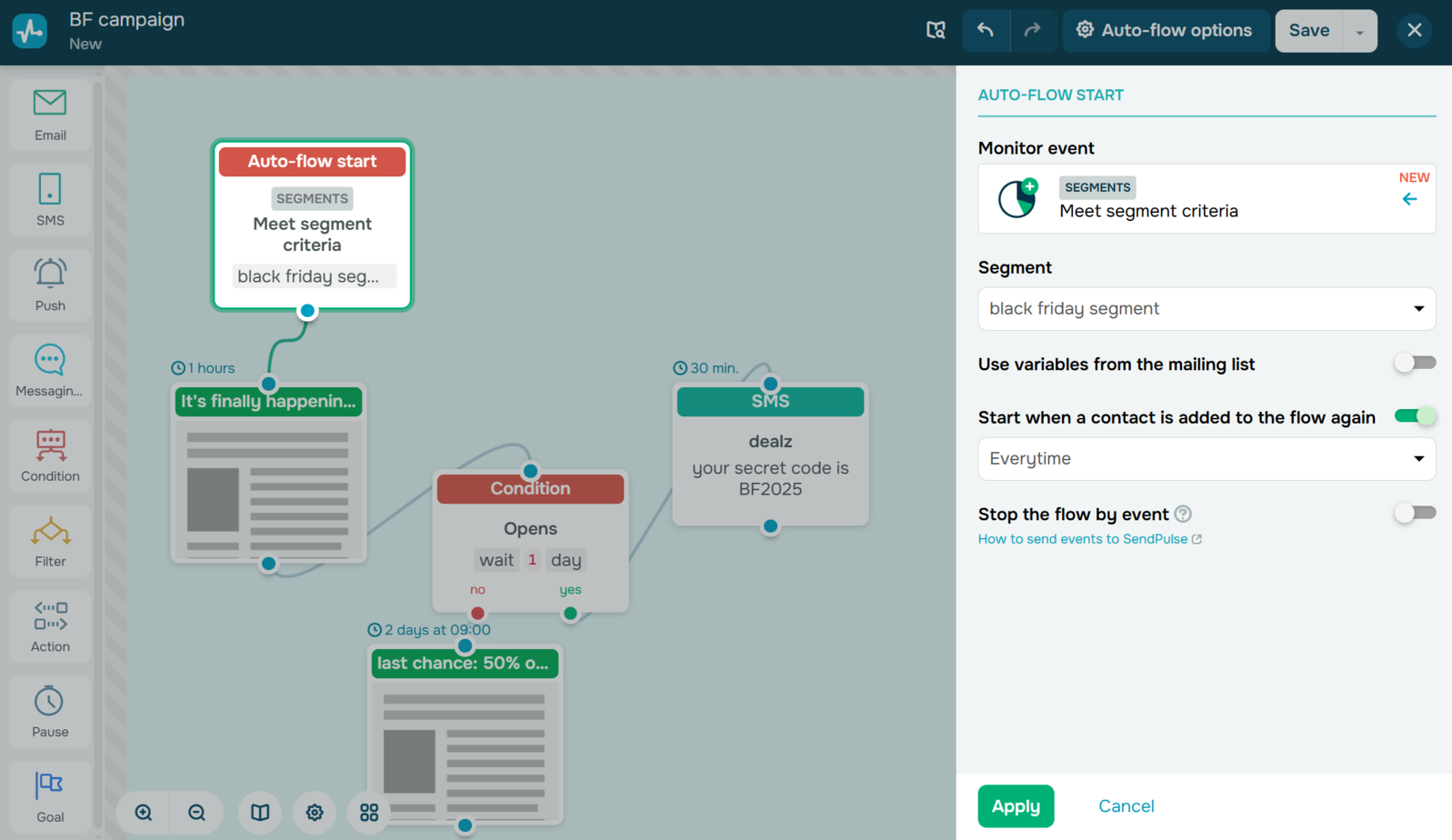
Task: Open the Save button dropdown arrow
Action: coord(1359,32)
